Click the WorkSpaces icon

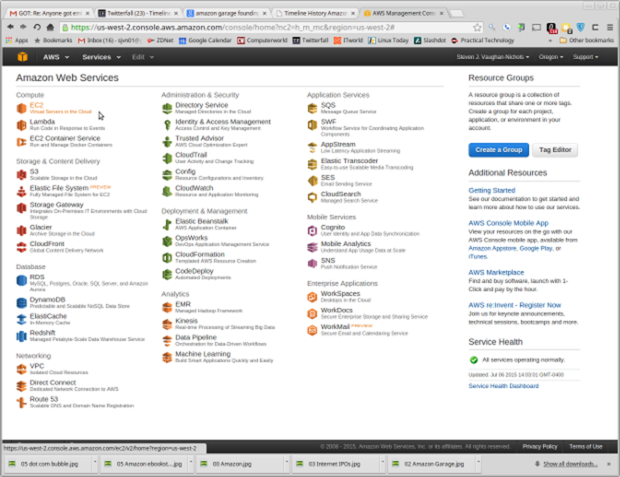(312, 297)
